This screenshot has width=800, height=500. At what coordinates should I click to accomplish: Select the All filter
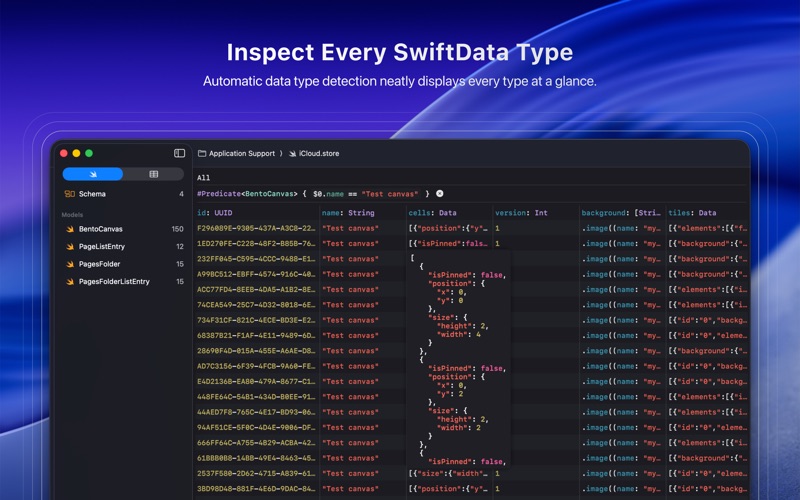204,178
